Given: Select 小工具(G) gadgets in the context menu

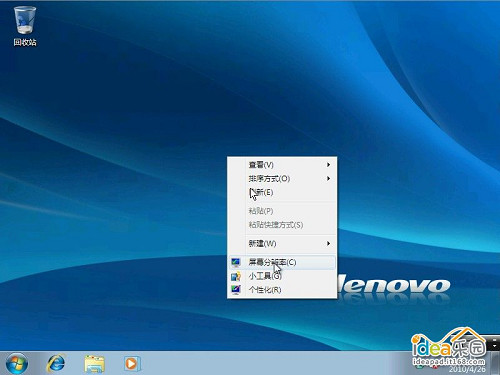Looking at the screenshot, I should [282, 276].
